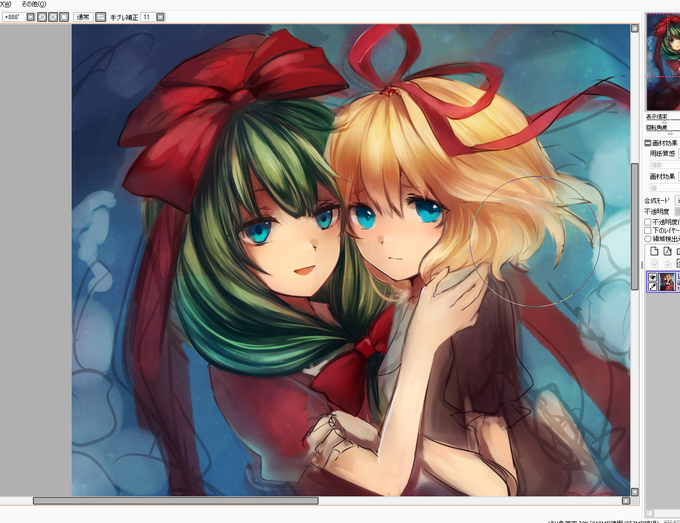The image size is (680, 523).
Task: Click the stabilizer value field 11
Action: [148, 17]
